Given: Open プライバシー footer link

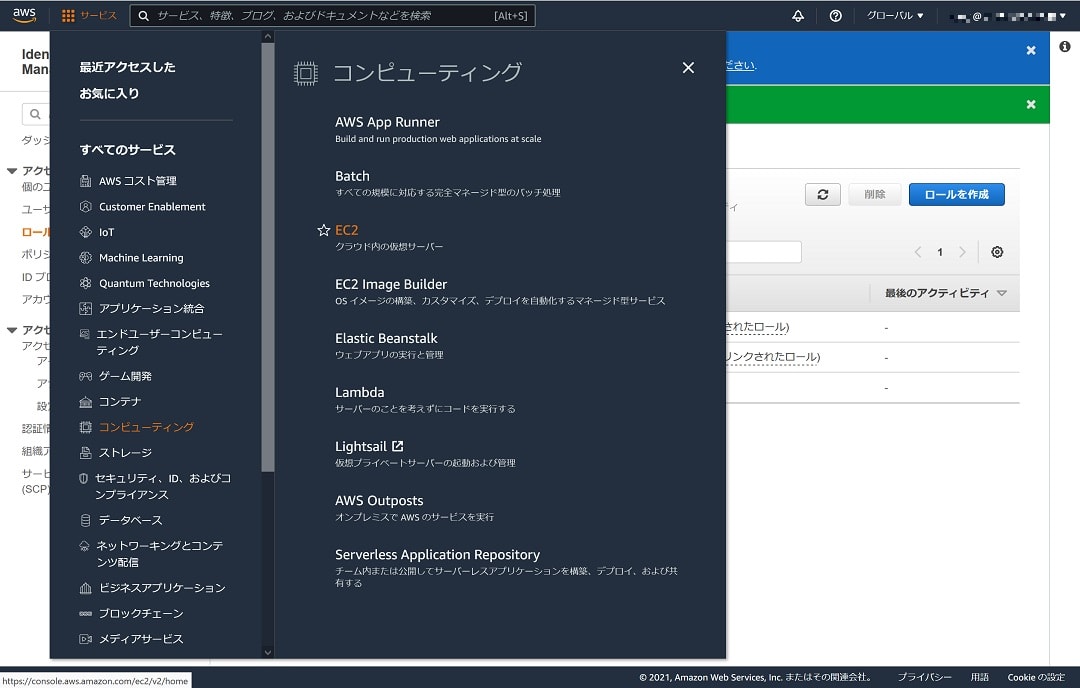Looking at the screenshot, I should (924, 677).
